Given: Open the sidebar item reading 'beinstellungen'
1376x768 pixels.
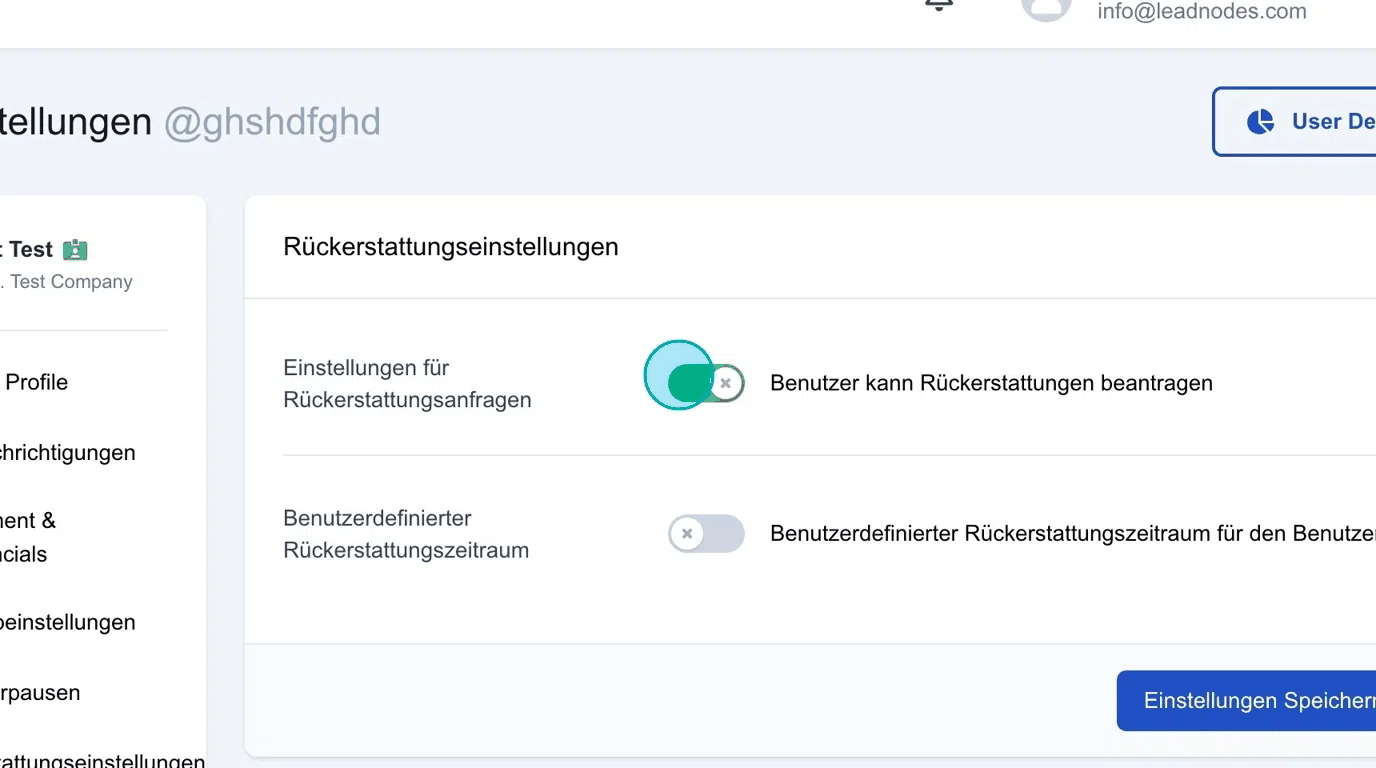Looking at the screenshot, I should click(67, 622).
